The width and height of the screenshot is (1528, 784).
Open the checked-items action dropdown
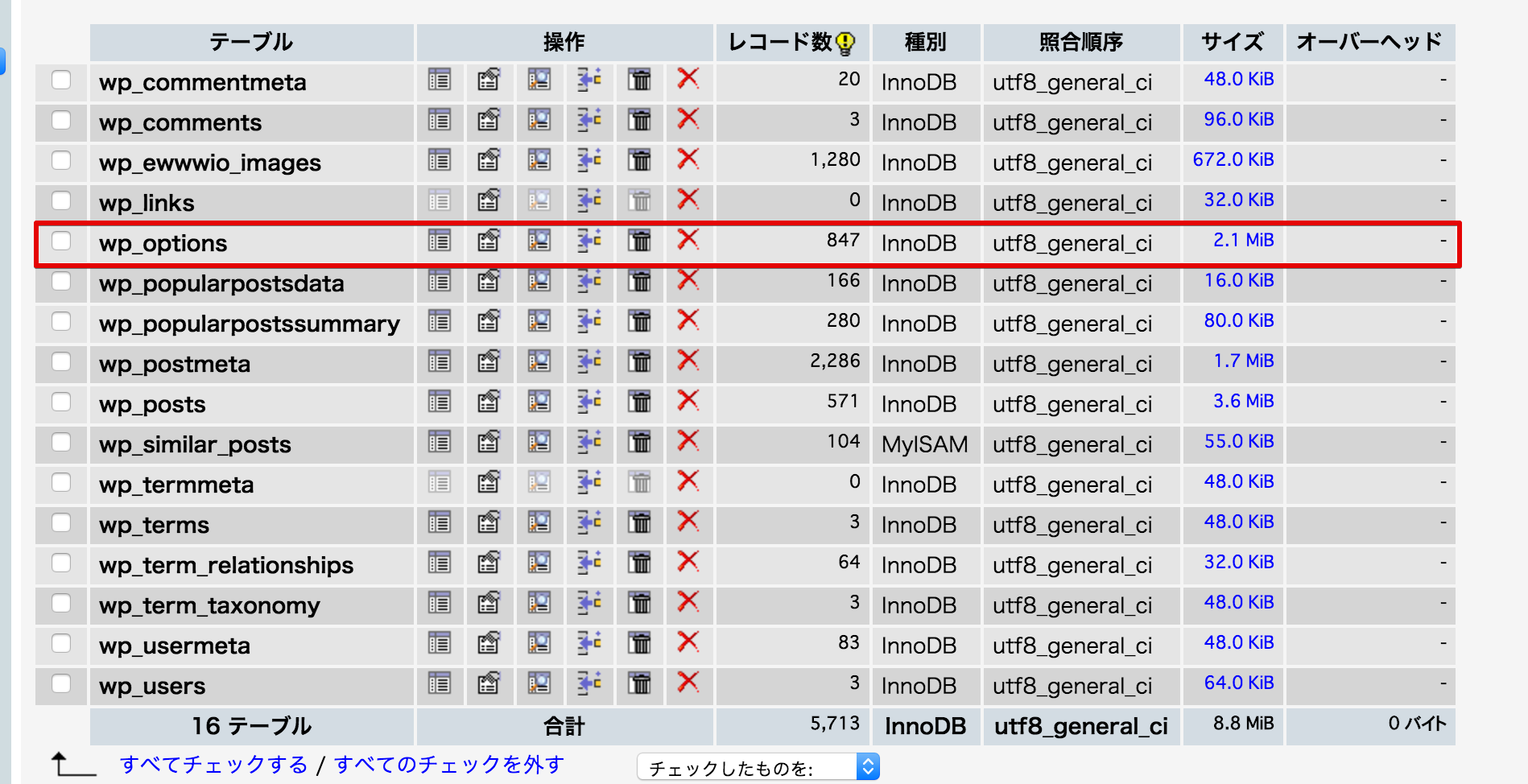click(x=758, y=767)
